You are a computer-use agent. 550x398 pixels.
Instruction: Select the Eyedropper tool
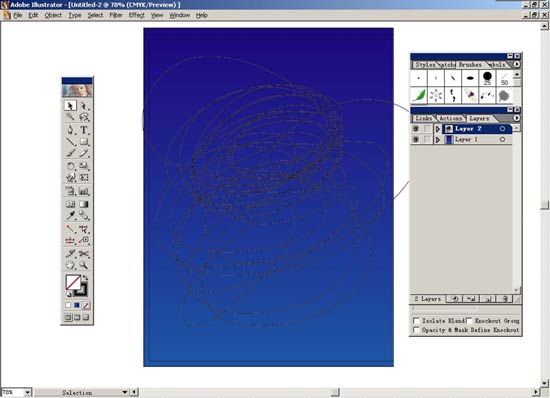point(71,215)
